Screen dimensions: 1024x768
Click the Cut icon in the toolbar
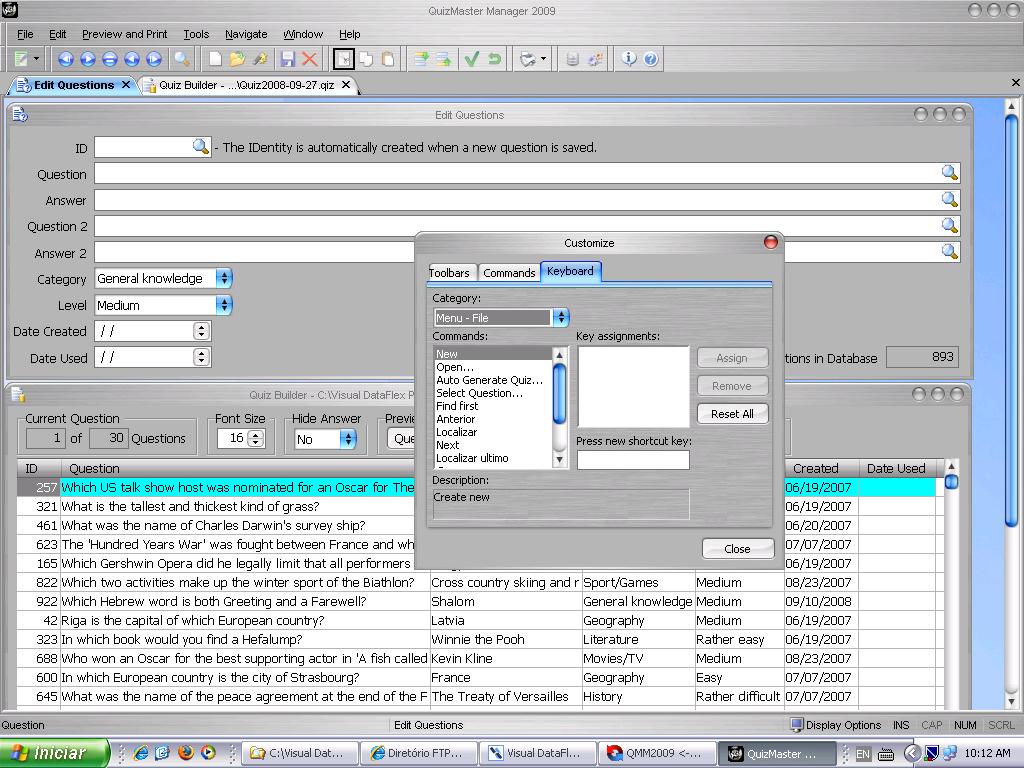[344, 59]
